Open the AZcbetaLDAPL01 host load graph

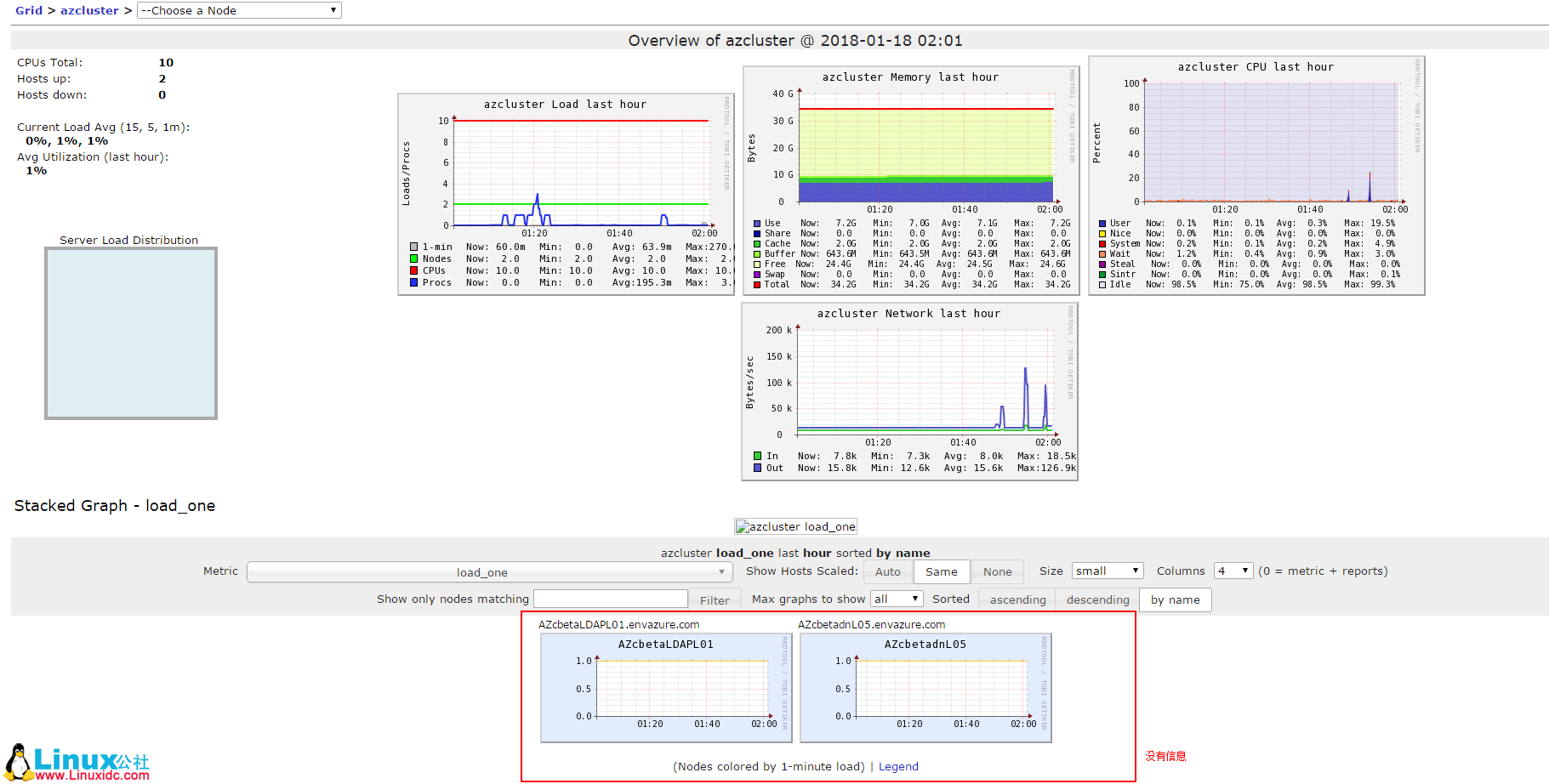(x=666, y=687)
